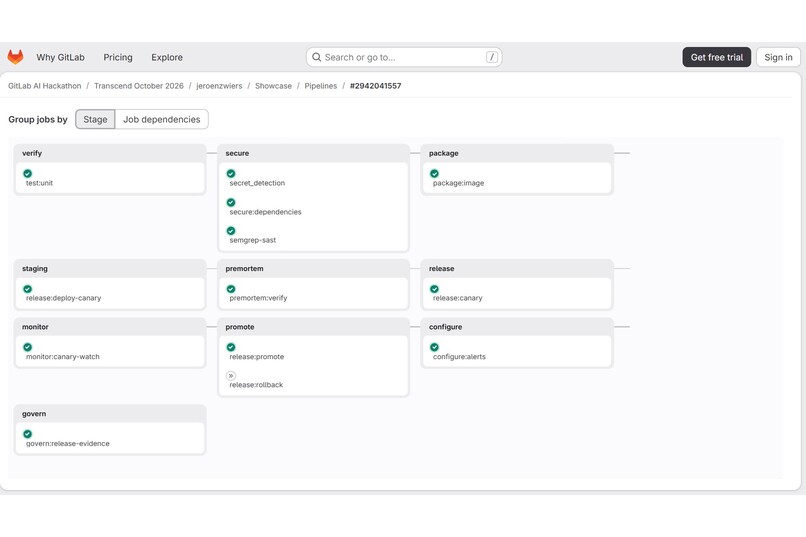Open the jeroenzwiers breadcrumb link
The width and height of the screenshot is (806, 537).
[x=219, y=86]
